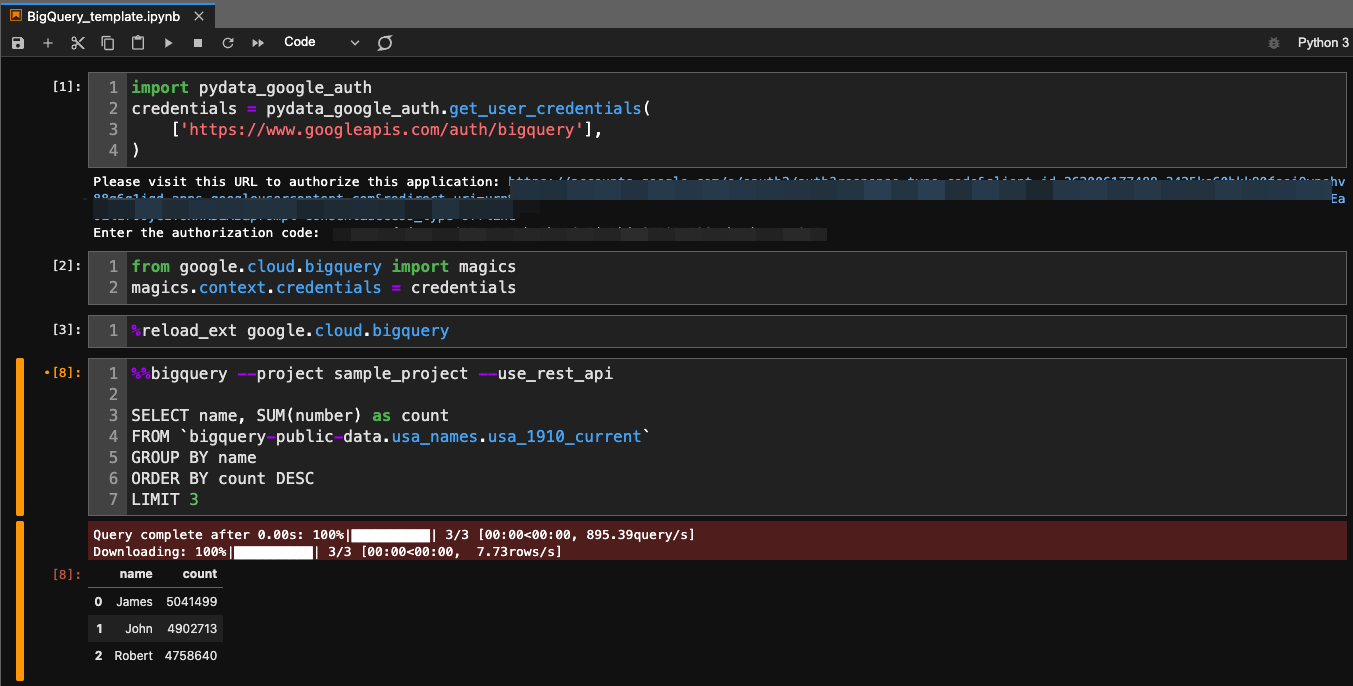Screen dimensions: 1353x686
Task: Save the notebook with the floppy disk icon
Action: point(18,43)
